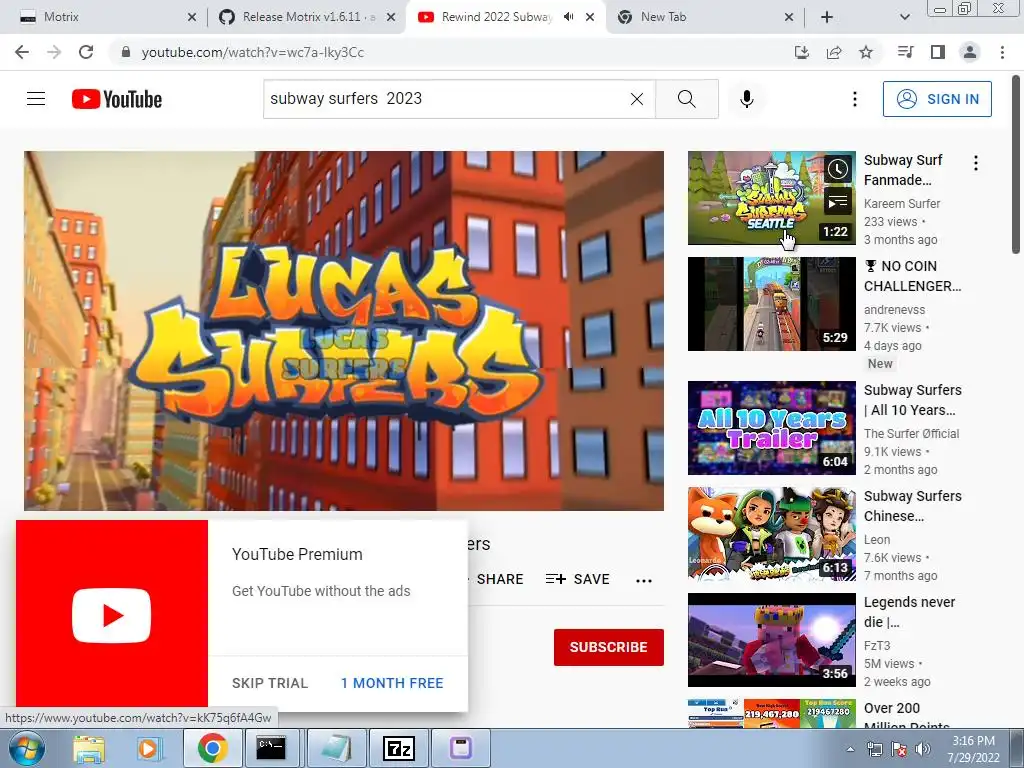Save video to playlist with SAVE
Screen dimensions: 1024x768
click(577, 579)
